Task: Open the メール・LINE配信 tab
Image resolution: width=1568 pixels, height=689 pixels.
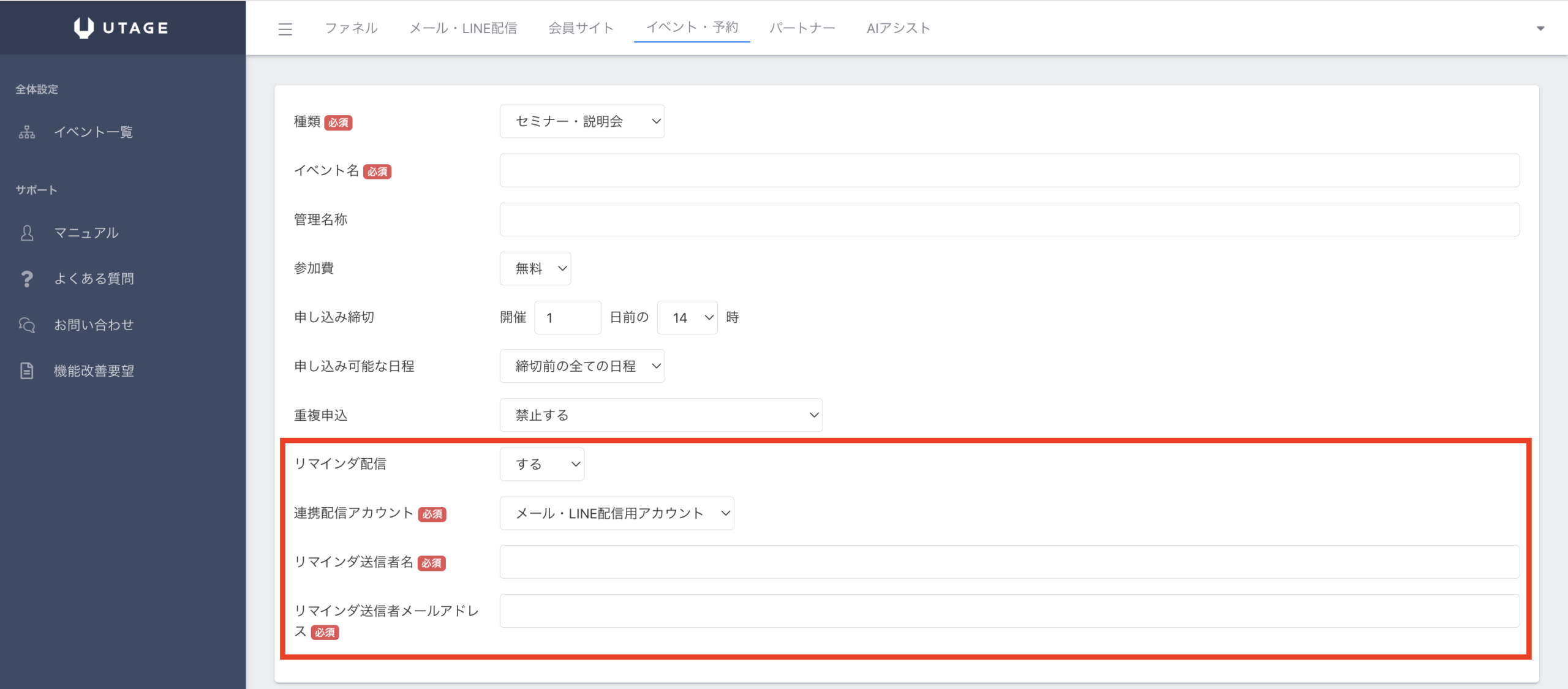Action: click(463, 28)
